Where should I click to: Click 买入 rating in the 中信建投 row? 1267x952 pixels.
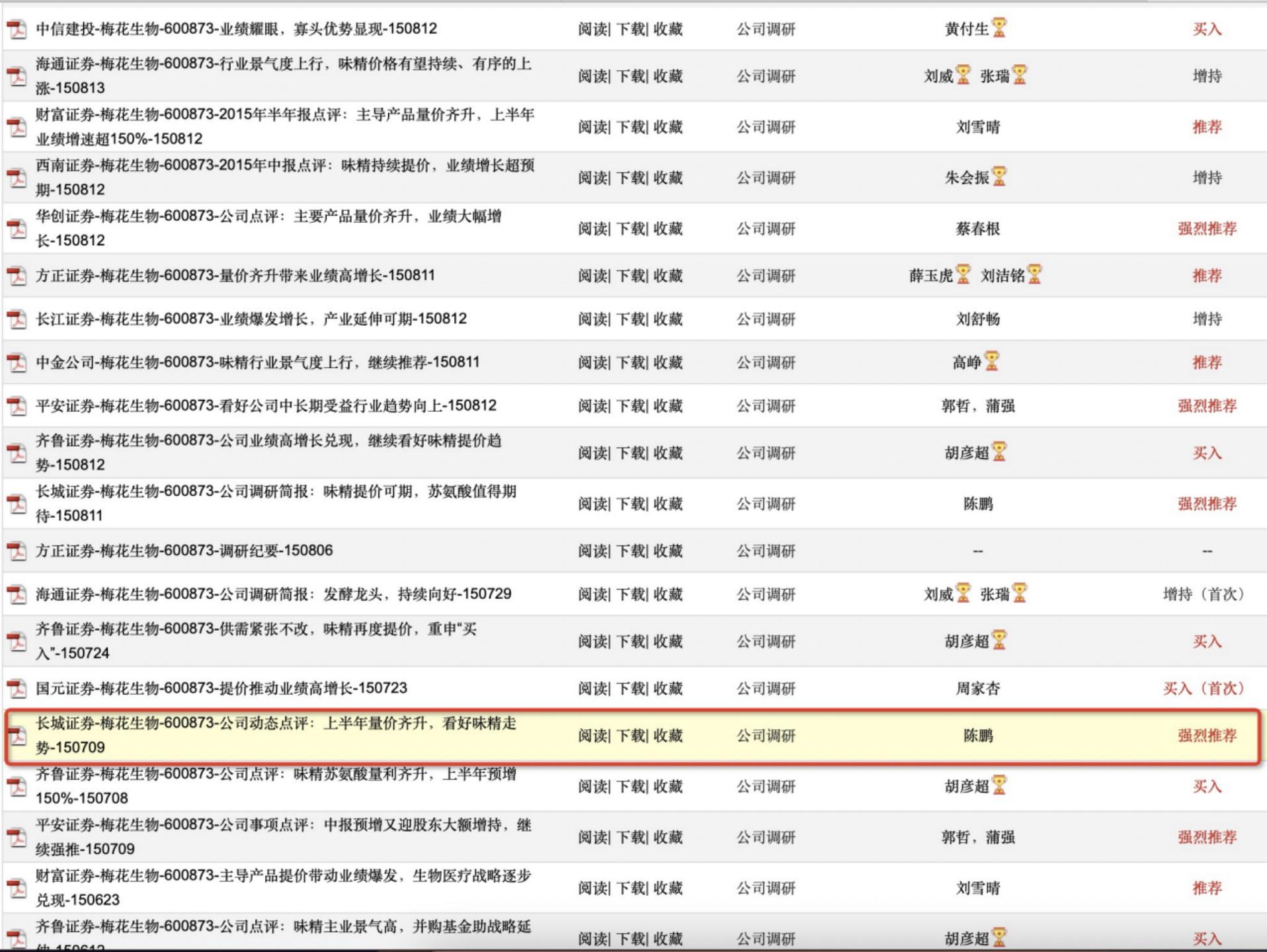pyautogui.click(x=1207, y=29)
